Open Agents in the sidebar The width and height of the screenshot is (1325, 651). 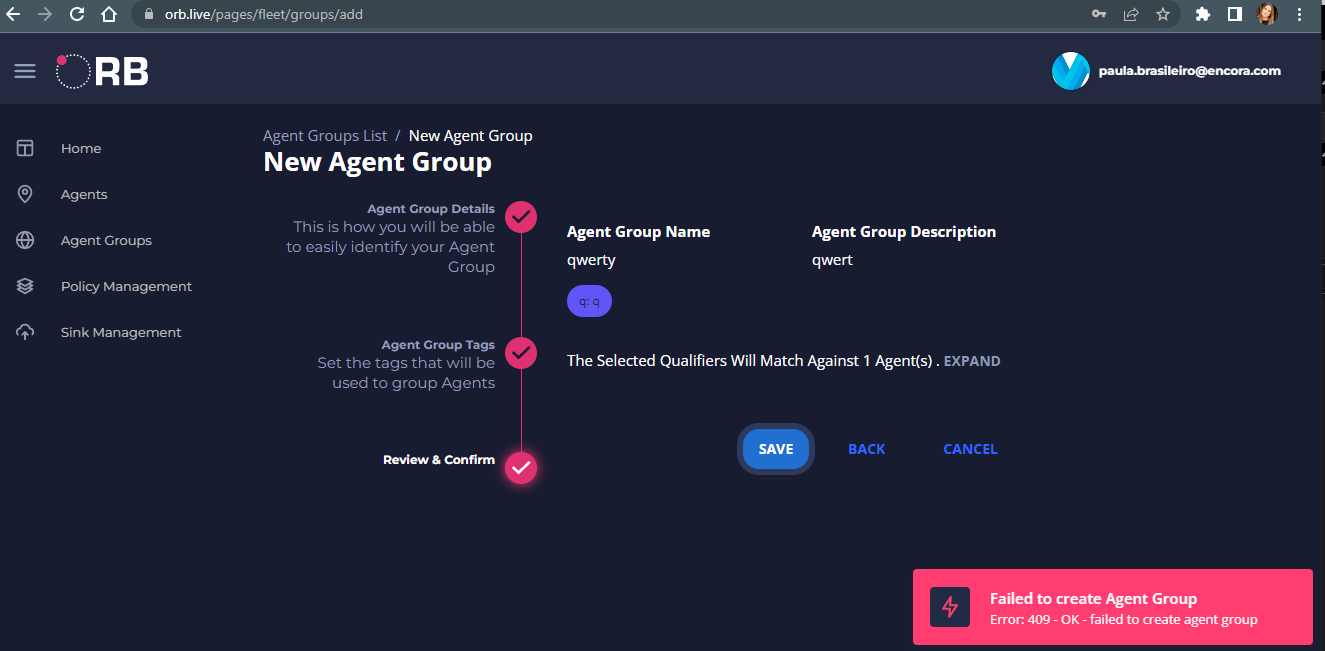pos(84,194)
